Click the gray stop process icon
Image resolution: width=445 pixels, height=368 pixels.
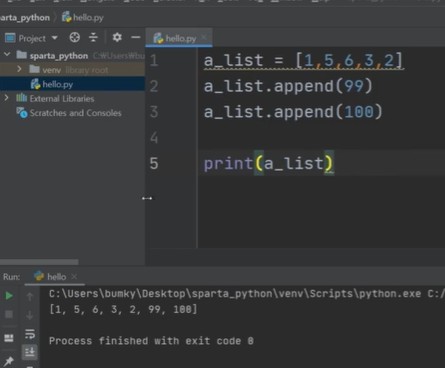click(x=9, y=314)
